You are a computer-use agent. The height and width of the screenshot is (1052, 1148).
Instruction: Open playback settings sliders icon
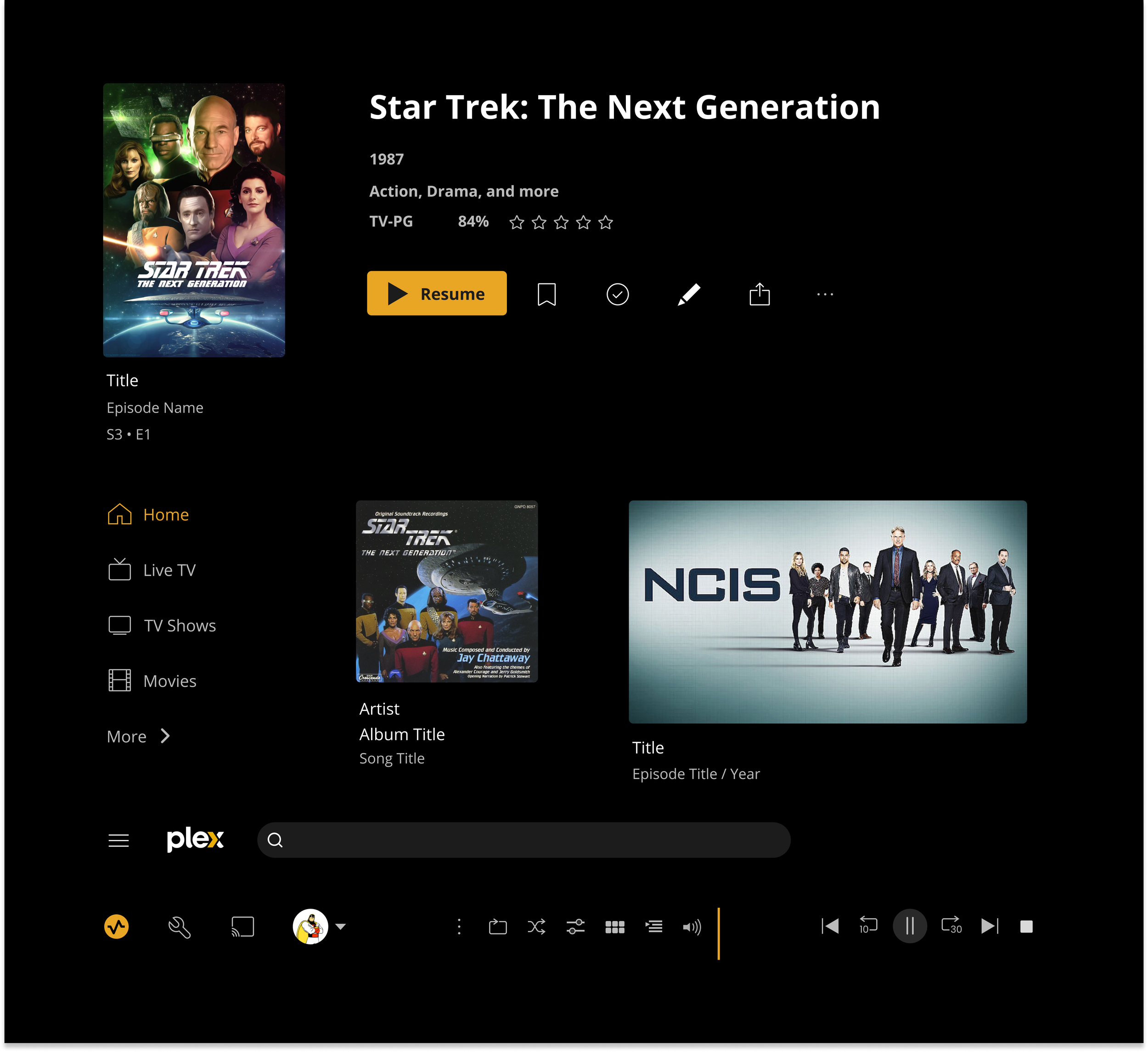pyautogui.click(x=575, y=927)
